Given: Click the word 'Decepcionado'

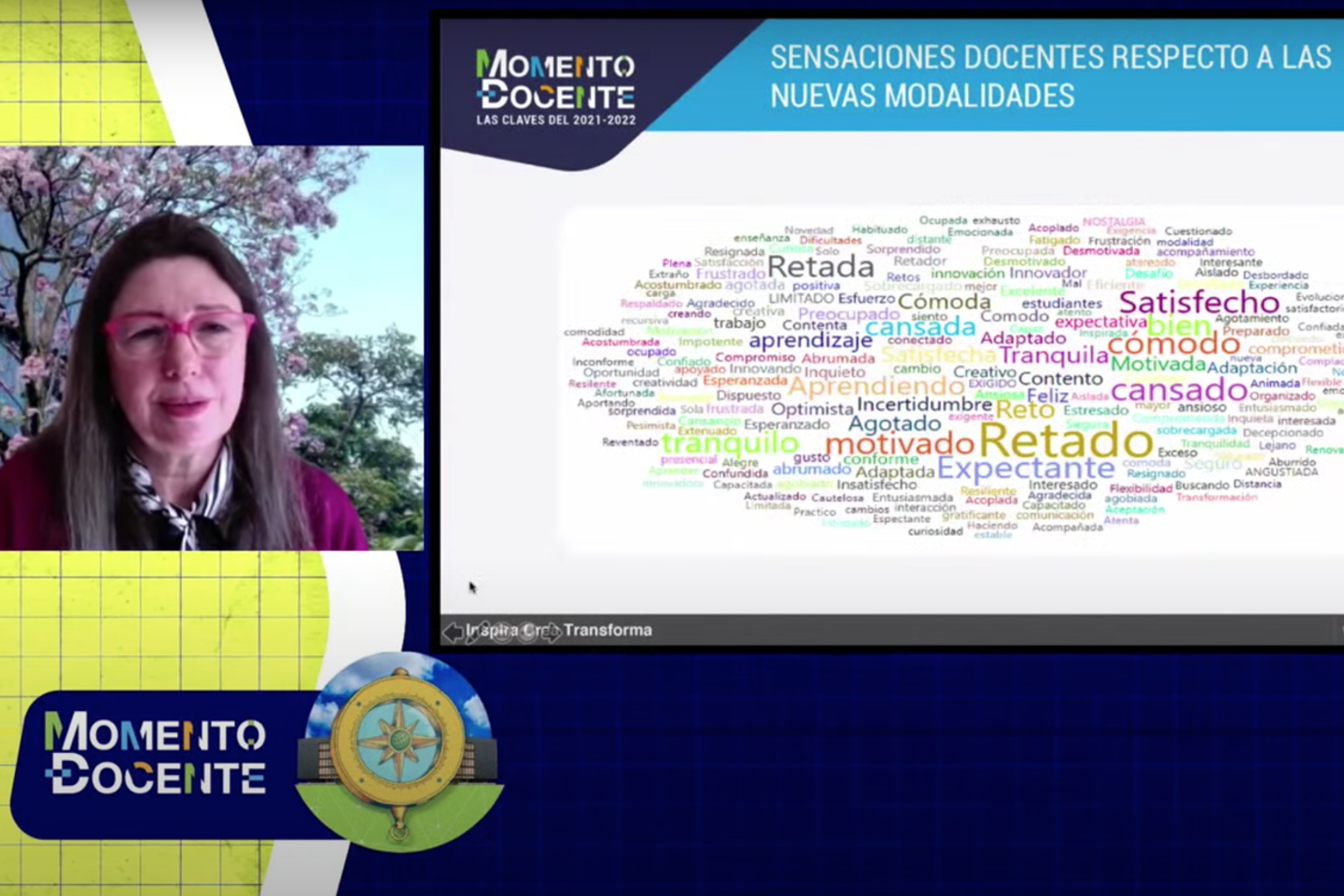Looking at the screenshot, I should [1282, 433].
